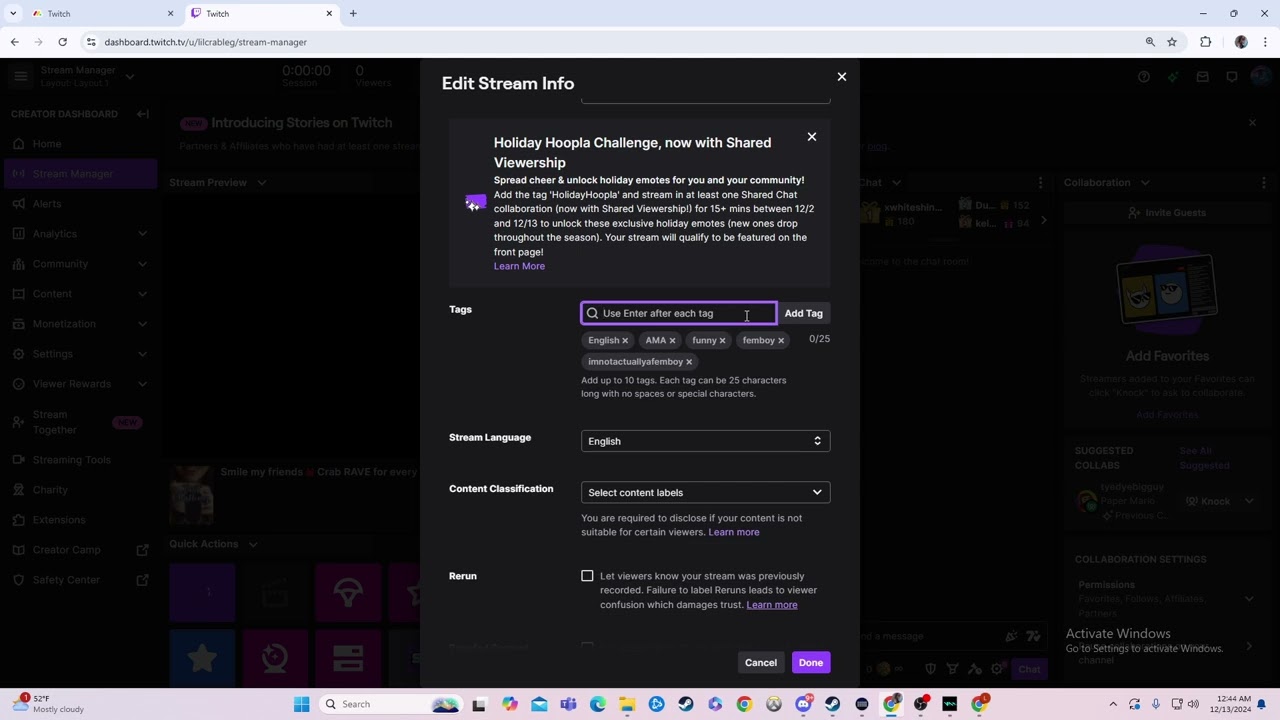Focus the tags search input field
The height and width of the screenshot is (720, 1280).
coord(679,313)
